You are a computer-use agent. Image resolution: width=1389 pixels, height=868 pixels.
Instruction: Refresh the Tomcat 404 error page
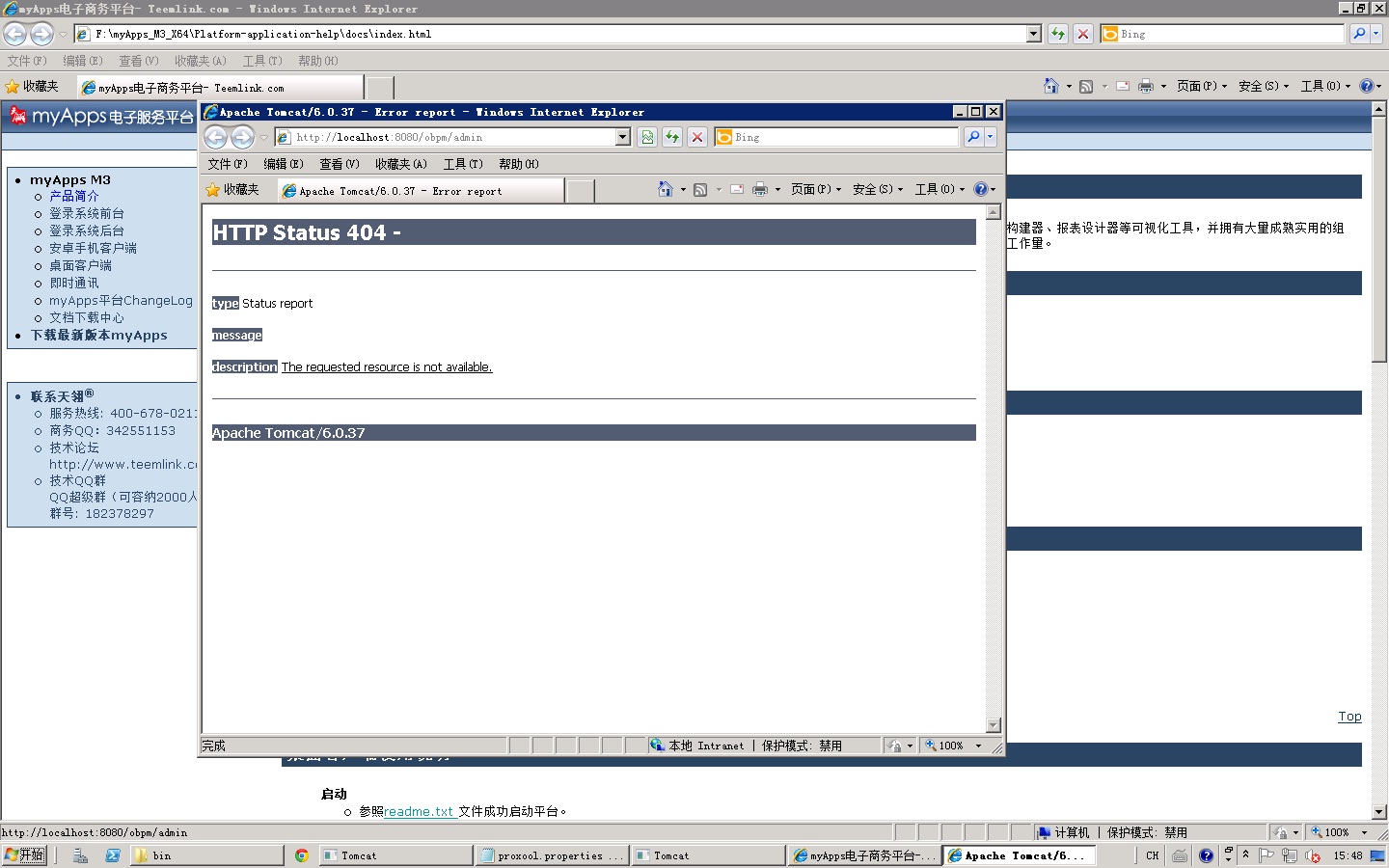click(x=672, y=137)
